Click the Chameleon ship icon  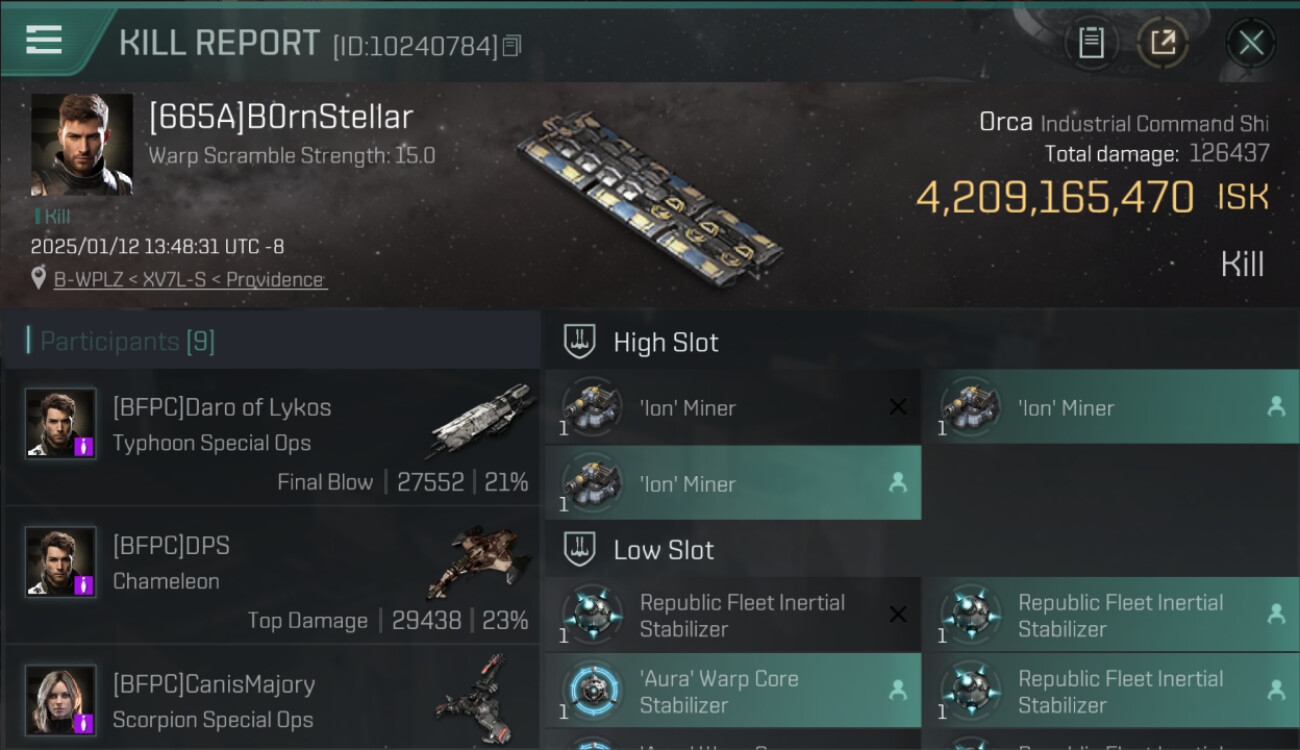click(x=480, y=560)
